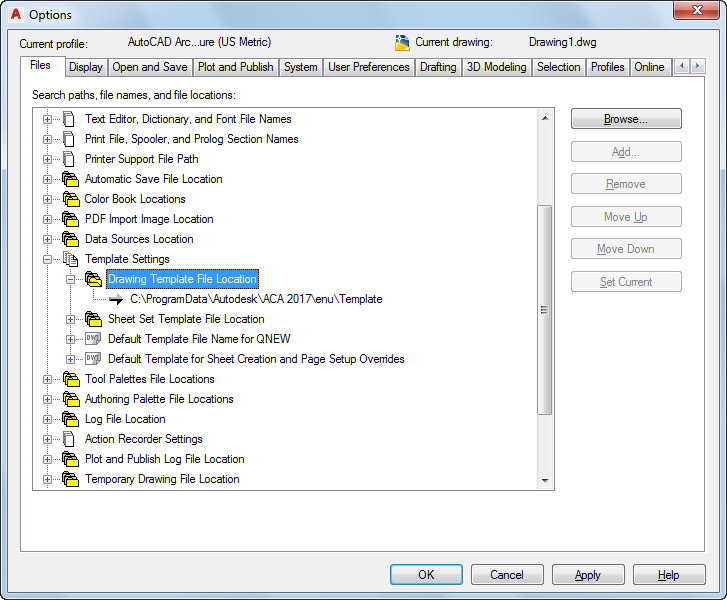Viewport: 727px width, 600px height.
Task: Expand Default Template for Sheet Creation node
Action: click(70, 359)
